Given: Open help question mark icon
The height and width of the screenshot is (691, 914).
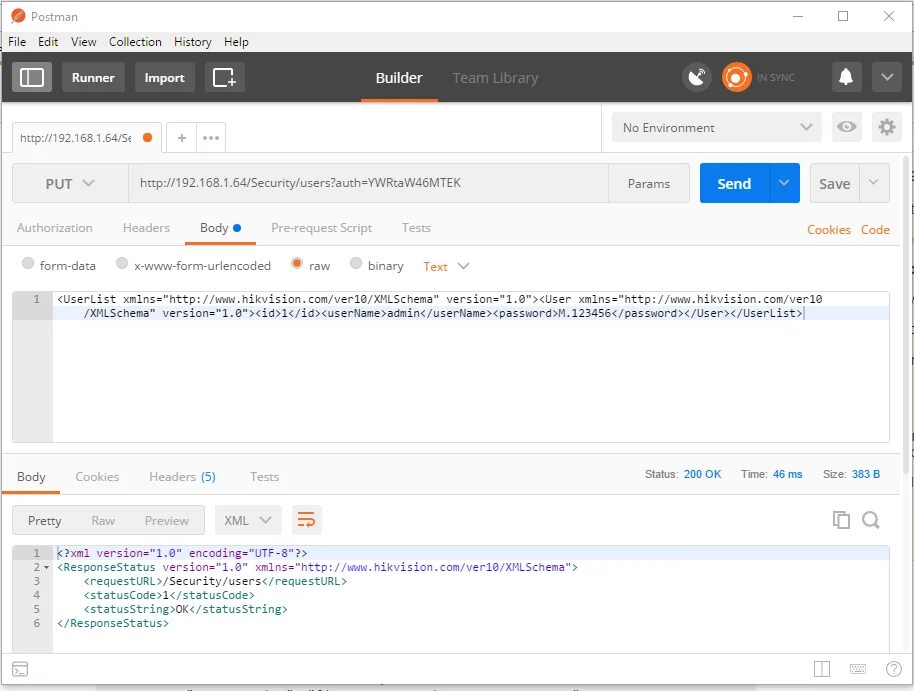Looking at the screenshot, I should pyautogui.click(x=894, y=669).
